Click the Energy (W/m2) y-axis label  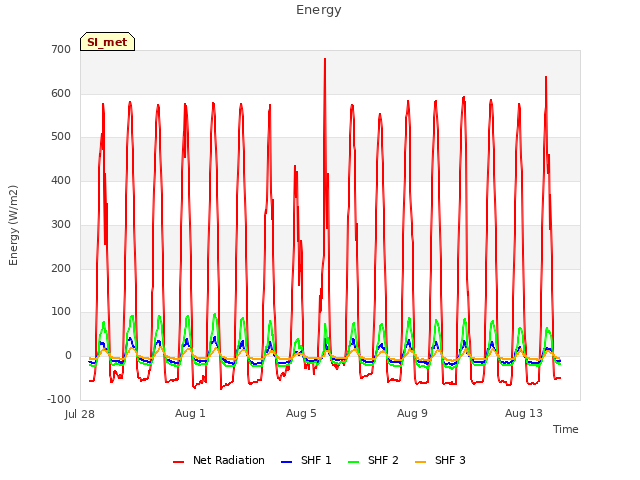pos(13,225)
